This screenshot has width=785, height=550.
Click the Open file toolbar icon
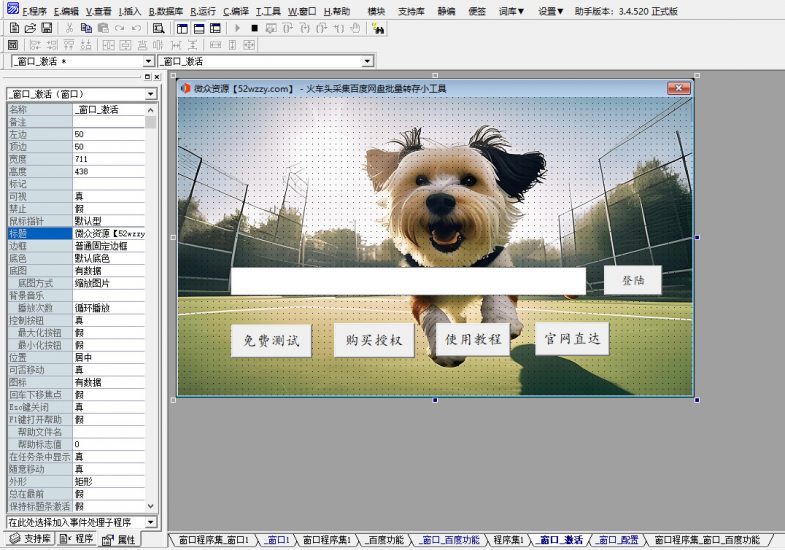pyautogui.click(x=30, y=28)
